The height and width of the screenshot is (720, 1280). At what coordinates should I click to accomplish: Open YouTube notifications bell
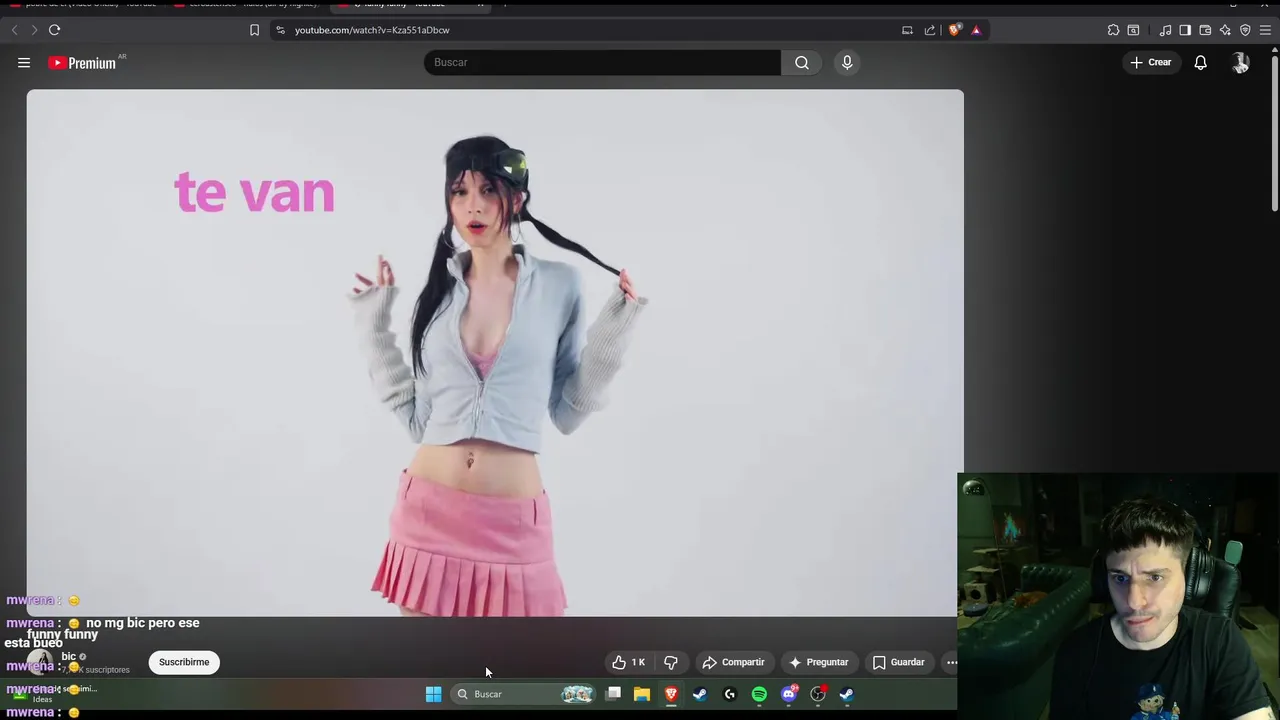tap(1200, 62)
